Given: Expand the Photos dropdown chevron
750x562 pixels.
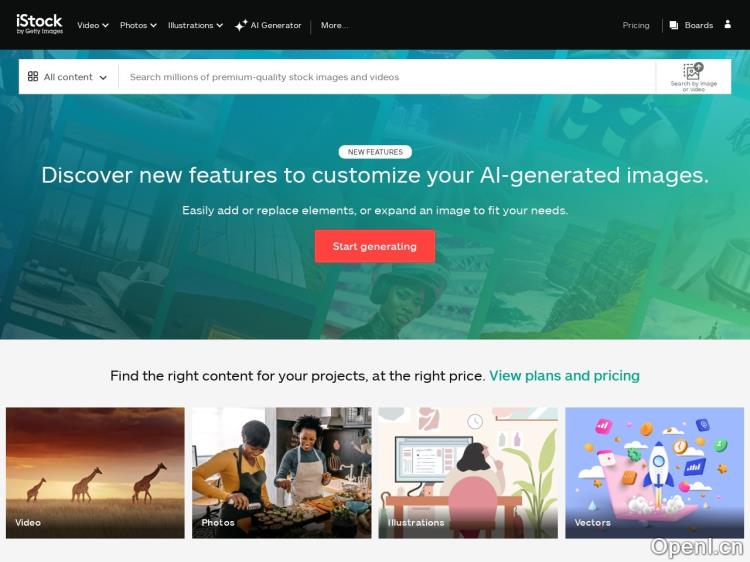Looking at the screenshot, I should (x=154, y=25).
